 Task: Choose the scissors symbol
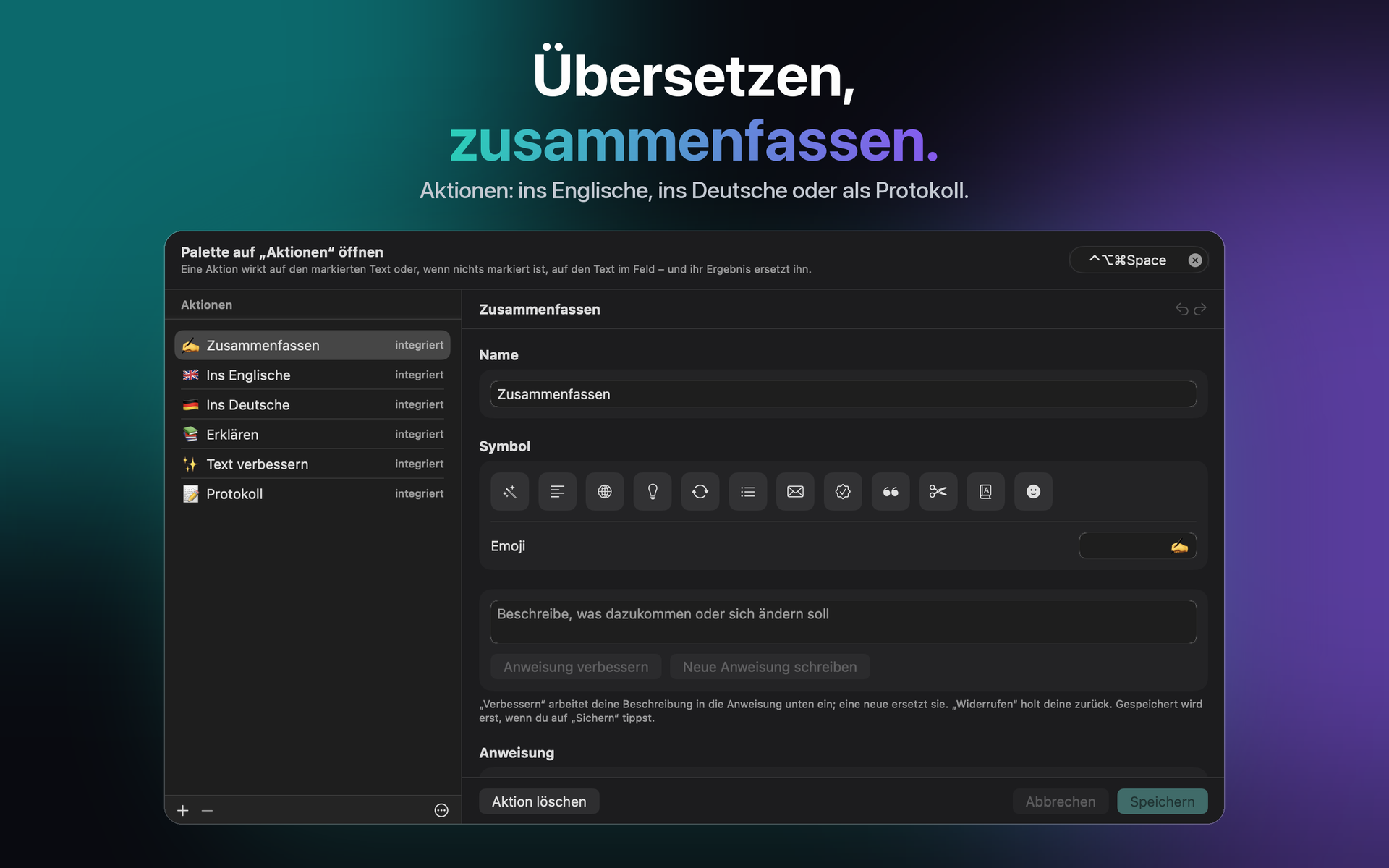tap(938, 492)
